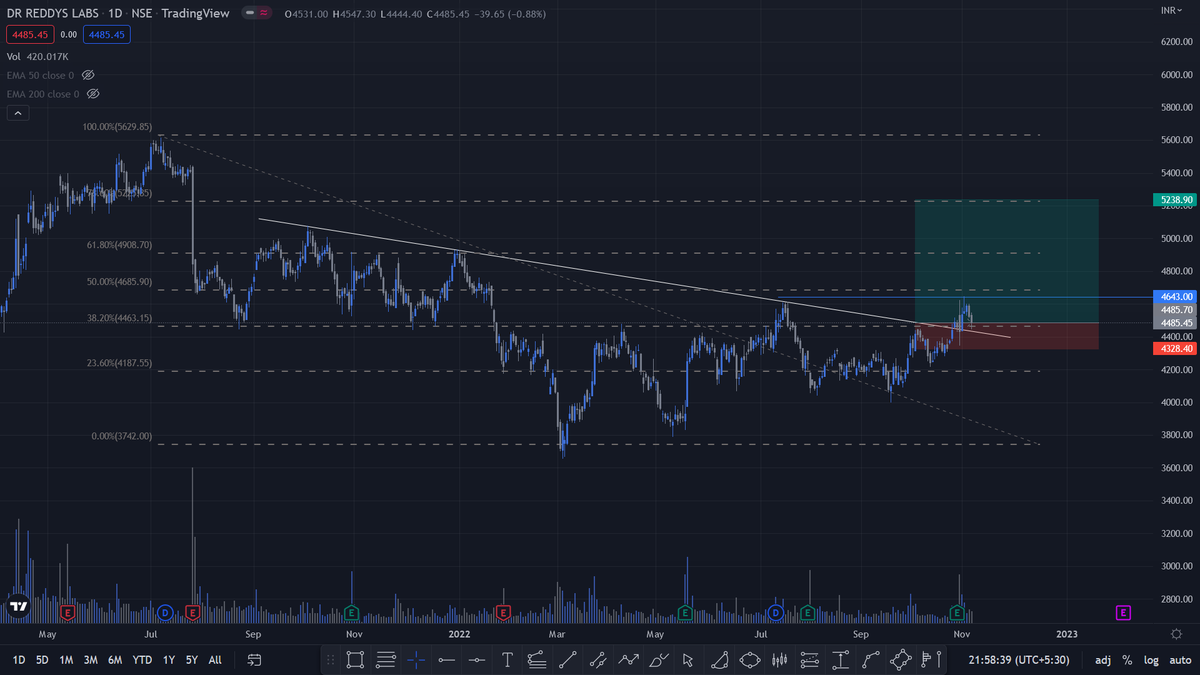Click the D dividend marker near Jul 2022
Viewport: 1200px width, 675px height.
click(x=775, y=611)
